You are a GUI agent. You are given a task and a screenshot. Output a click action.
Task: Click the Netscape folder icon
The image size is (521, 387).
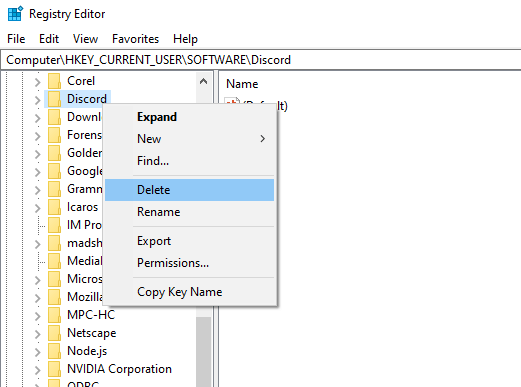click(x=54, y=333)
